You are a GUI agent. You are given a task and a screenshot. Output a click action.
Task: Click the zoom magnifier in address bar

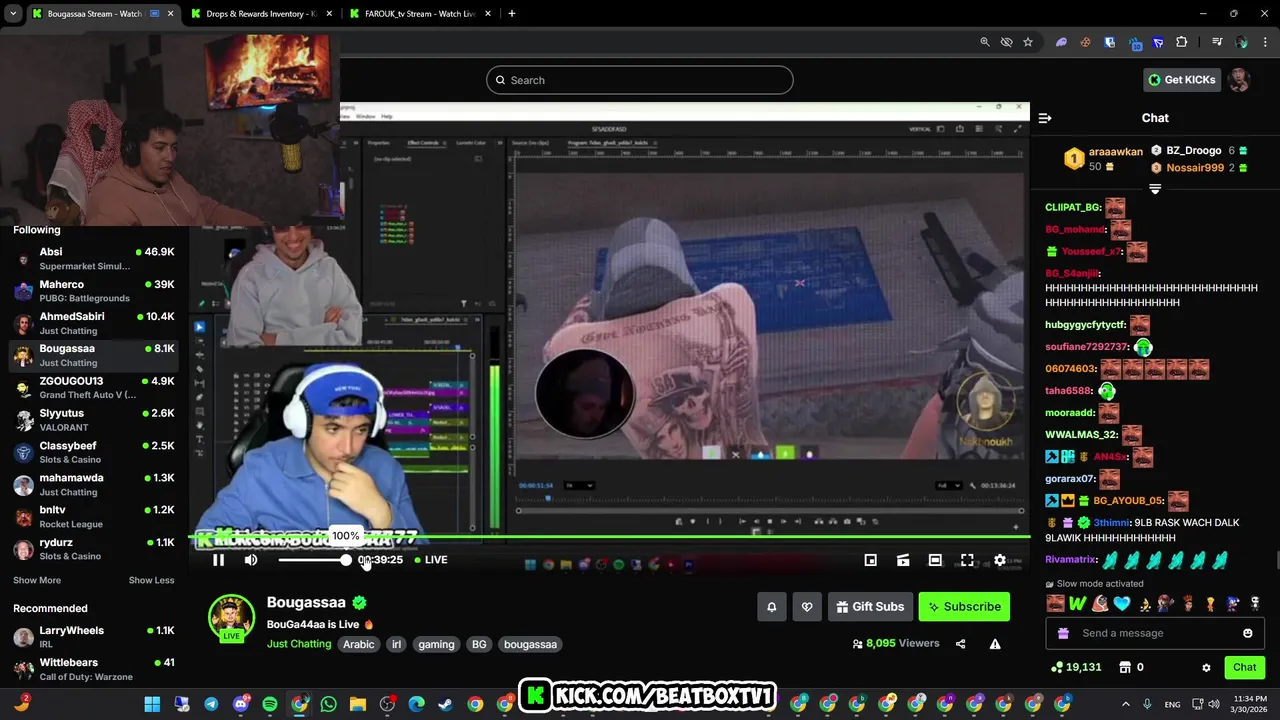[x=985, y=42]
